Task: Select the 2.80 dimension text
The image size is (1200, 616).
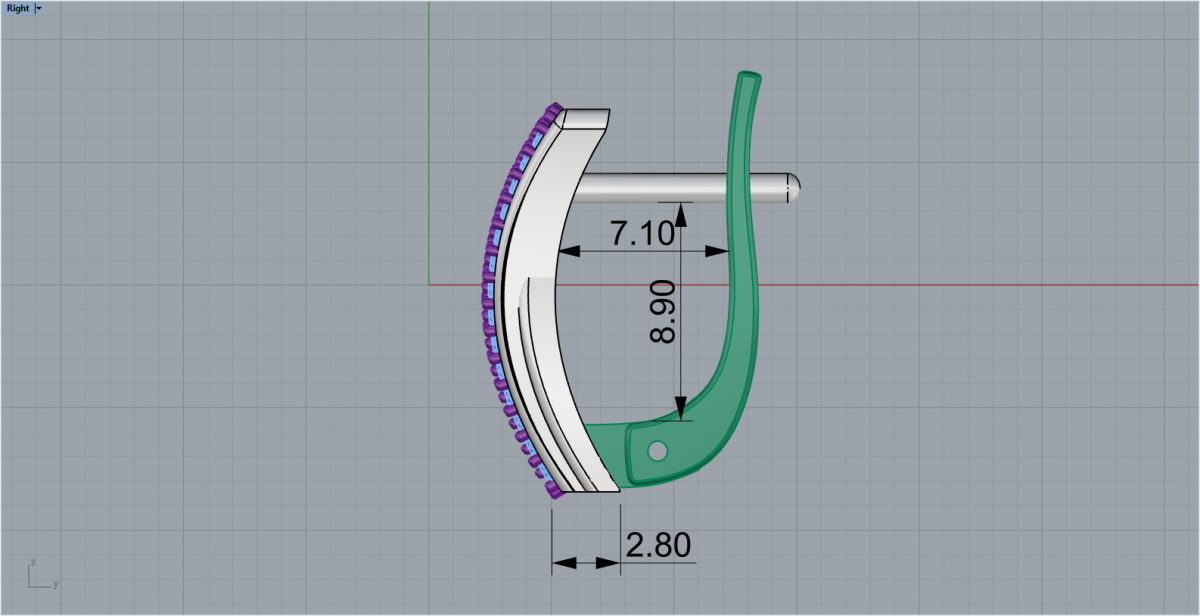Action: 658,546
